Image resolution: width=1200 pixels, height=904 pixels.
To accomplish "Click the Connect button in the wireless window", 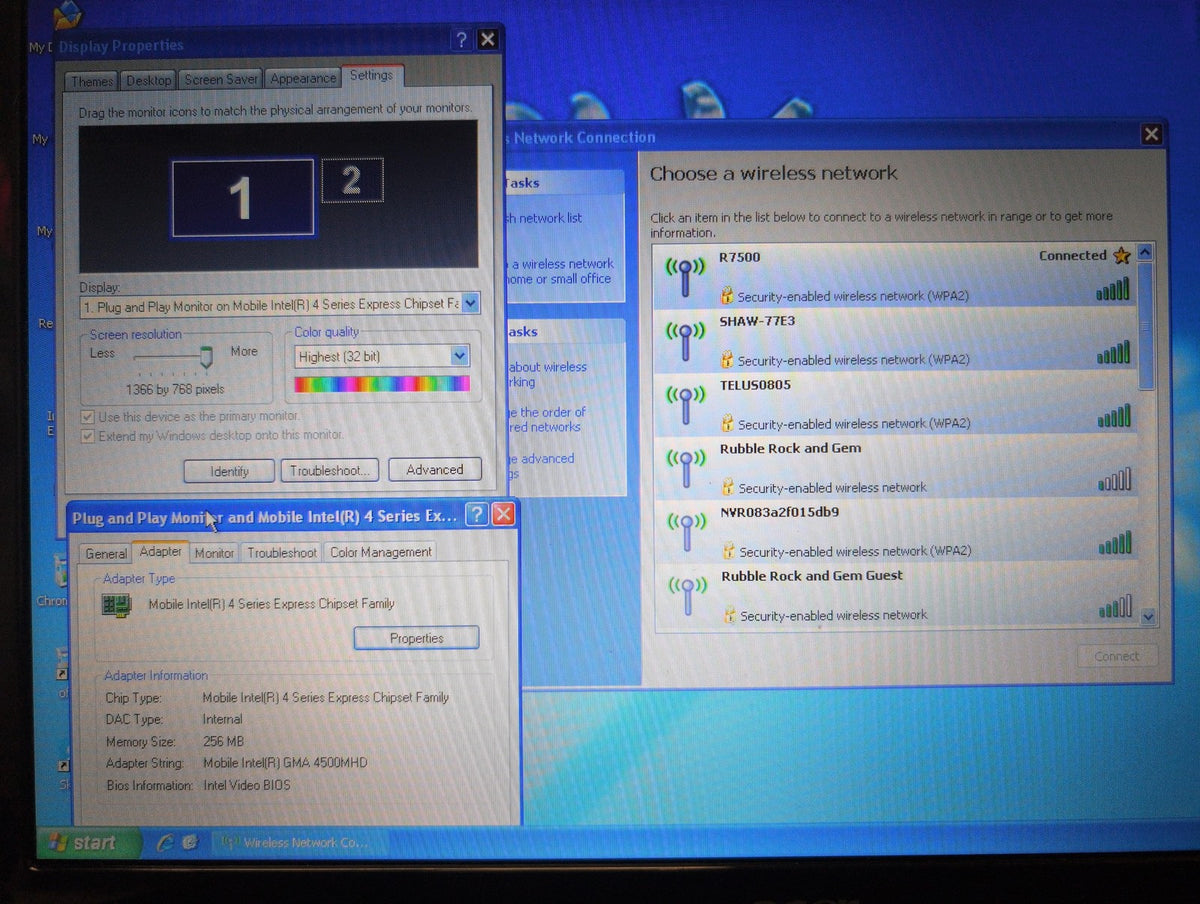I will click(1117, 656).
